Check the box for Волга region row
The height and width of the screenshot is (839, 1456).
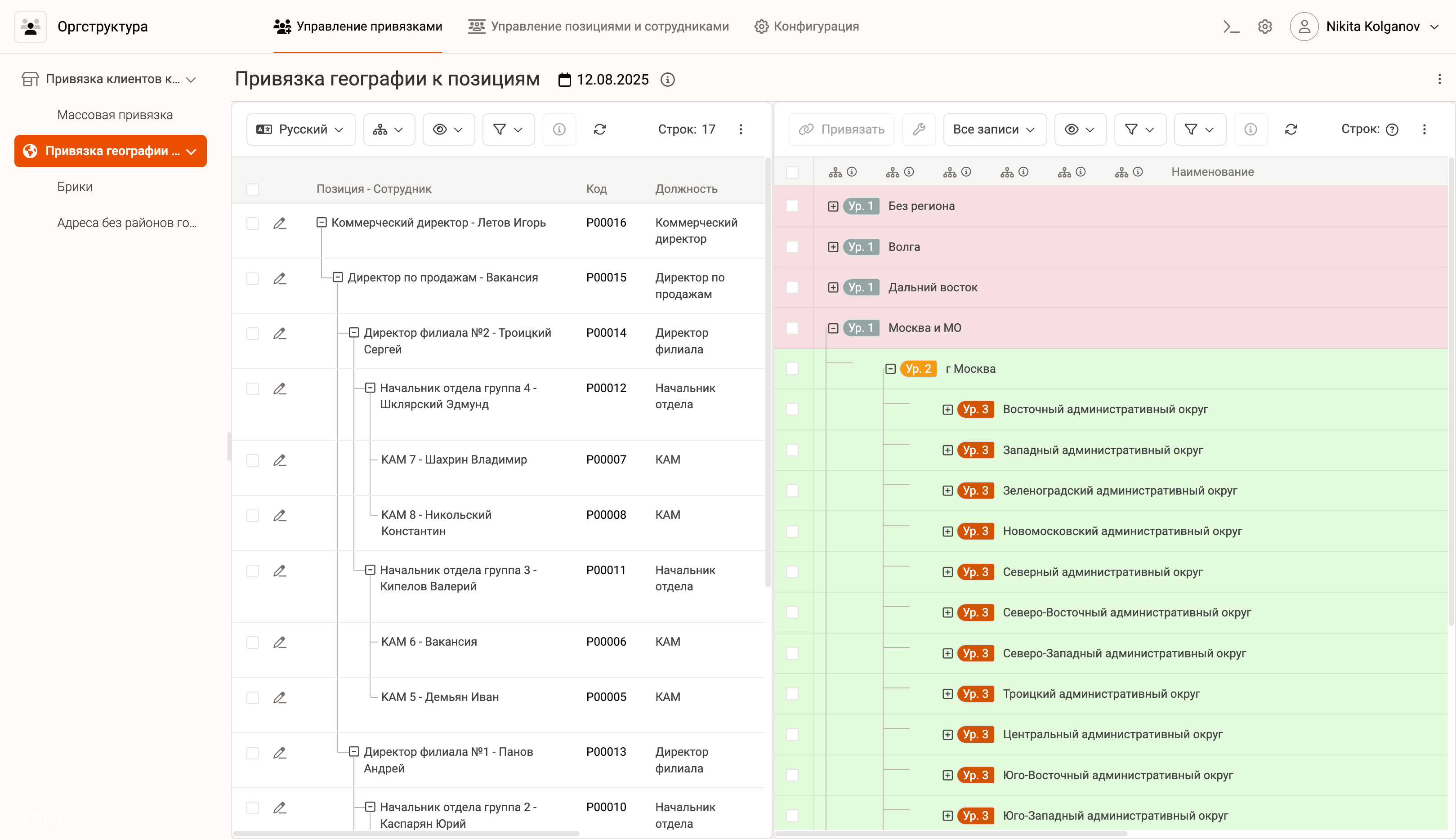pyautogui.click(x=792, y=247)
